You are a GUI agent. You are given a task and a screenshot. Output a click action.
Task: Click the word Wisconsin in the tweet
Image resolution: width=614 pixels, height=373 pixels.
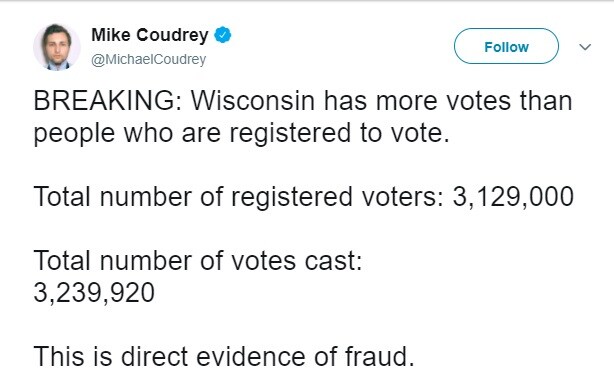pyautogui.click(x=253, y=101)
